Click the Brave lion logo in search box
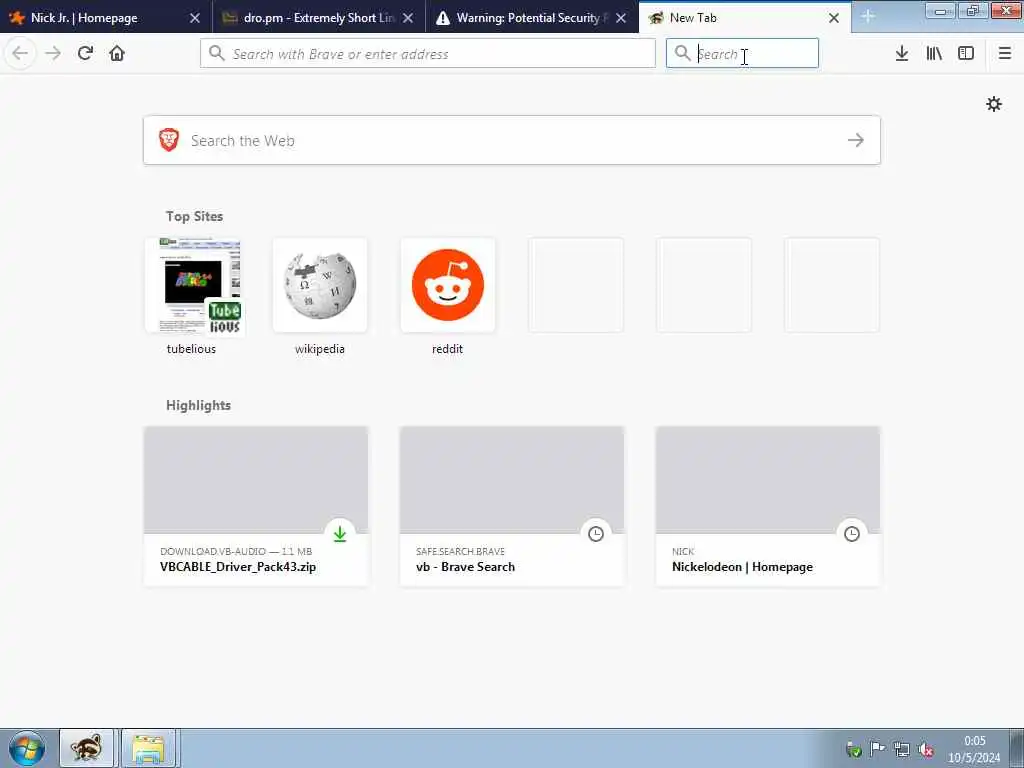Screen dimensions: 1024x768 pos(169,140)
